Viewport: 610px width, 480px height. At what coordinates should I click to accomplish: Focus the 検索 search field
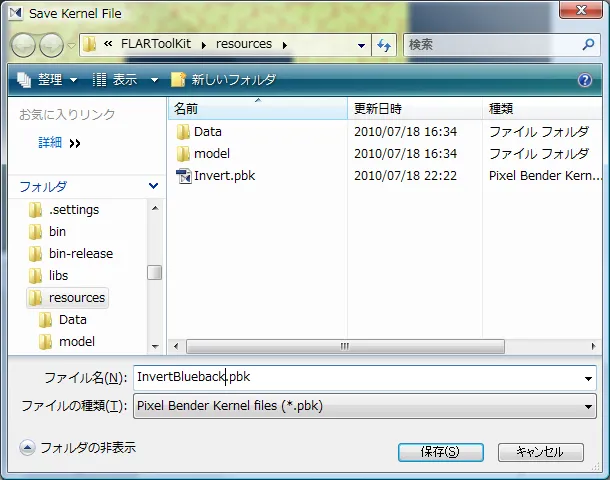(x=494, y=45)
